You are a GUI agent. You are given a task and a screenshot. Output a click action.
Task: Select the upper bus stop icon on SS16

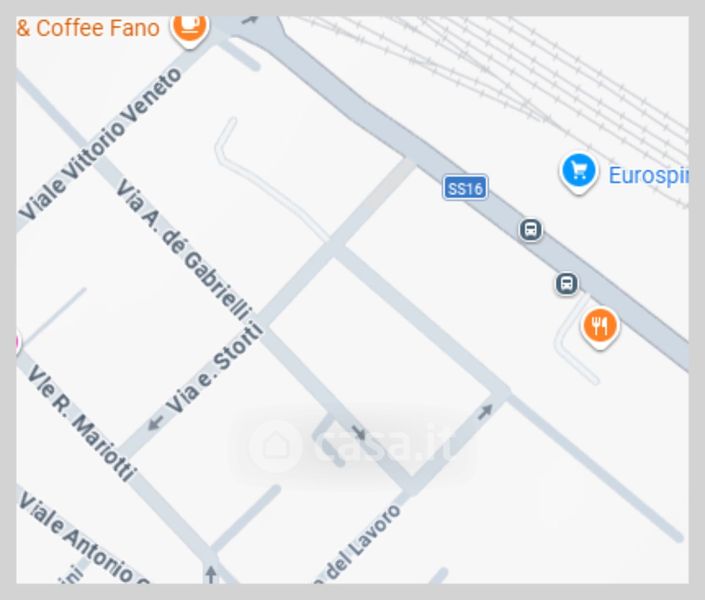coord(531,230)
